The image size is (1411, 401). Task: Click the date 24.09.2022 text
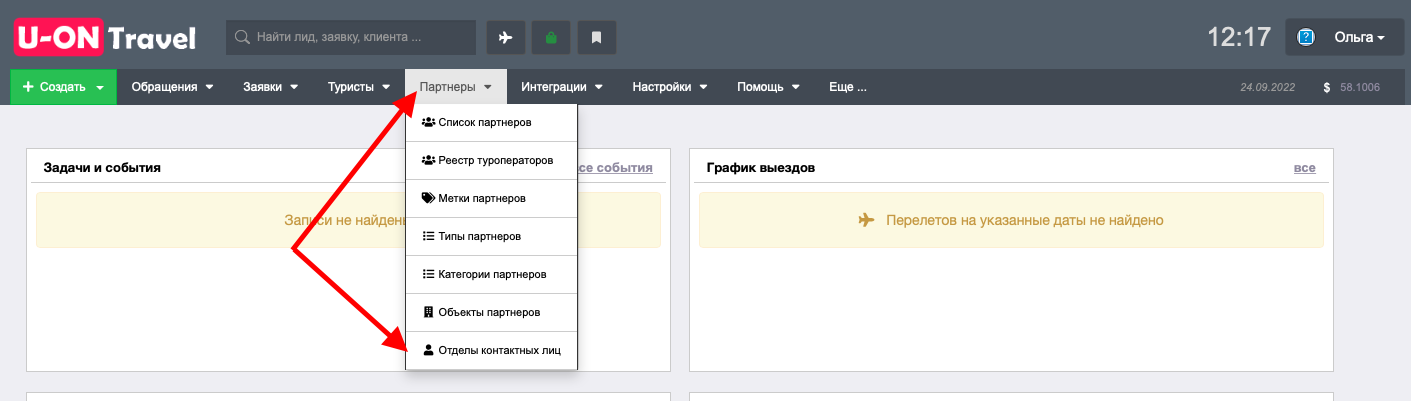coord(1267,87)
